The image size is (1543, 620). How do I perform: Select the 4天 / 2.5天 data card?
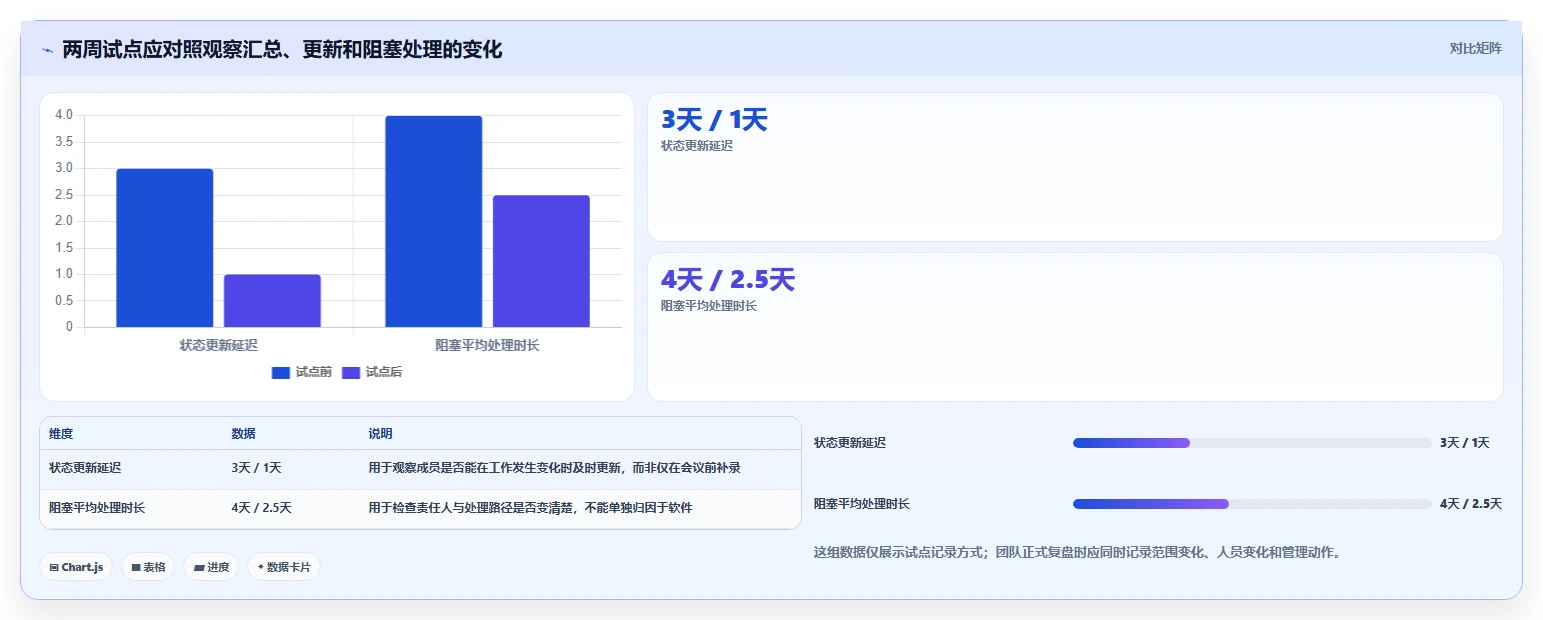click(x=1075, y=327)
